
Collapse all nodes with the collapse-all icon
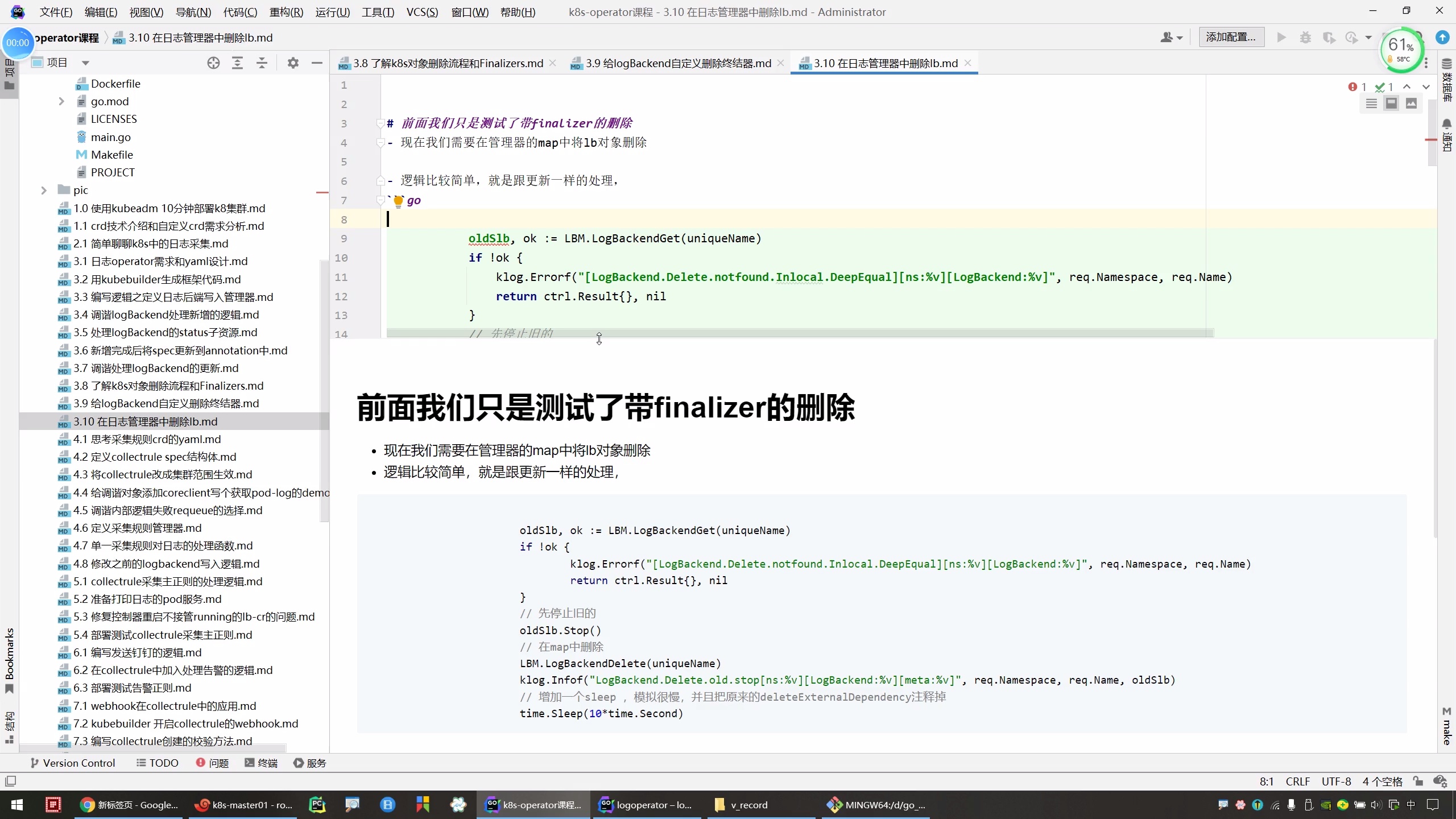[261, 63]
